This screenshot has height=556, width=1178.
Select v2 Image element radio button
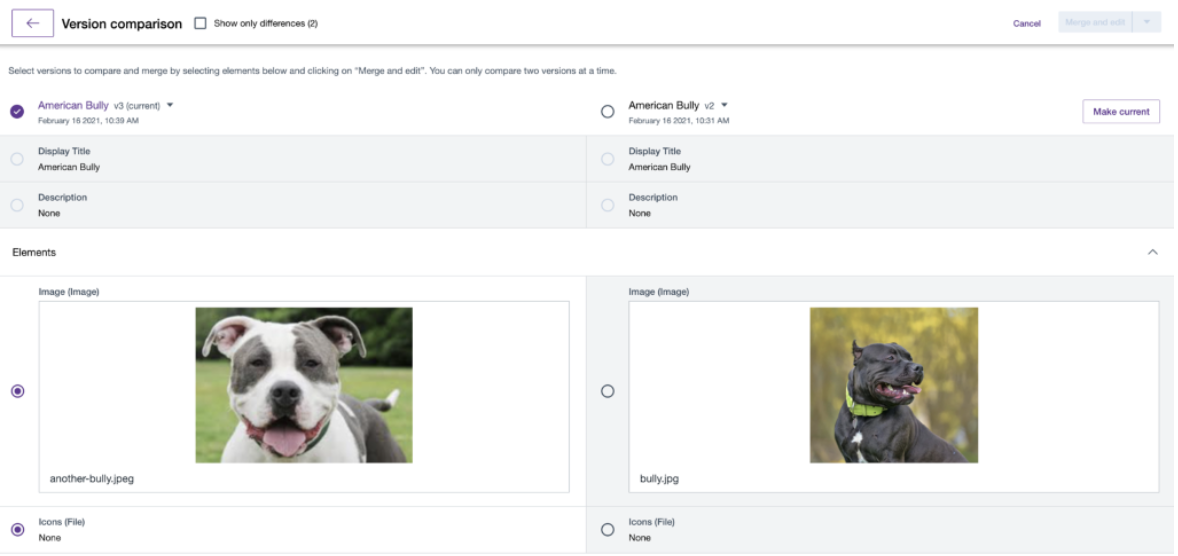(607, 391)
